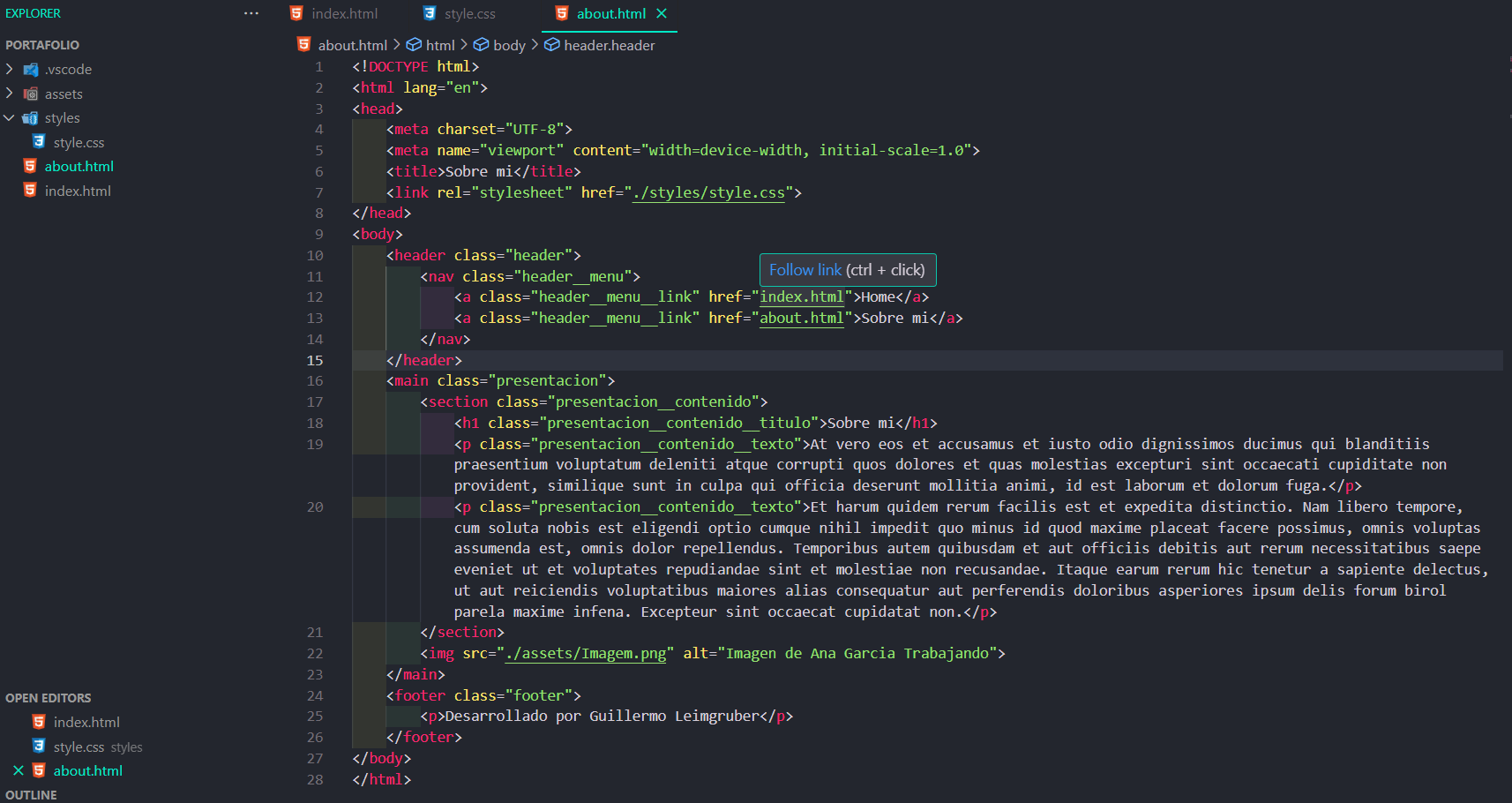Click Follow link in the tooltip
The width and height of the screenshot is (1512, 803).
805,270
